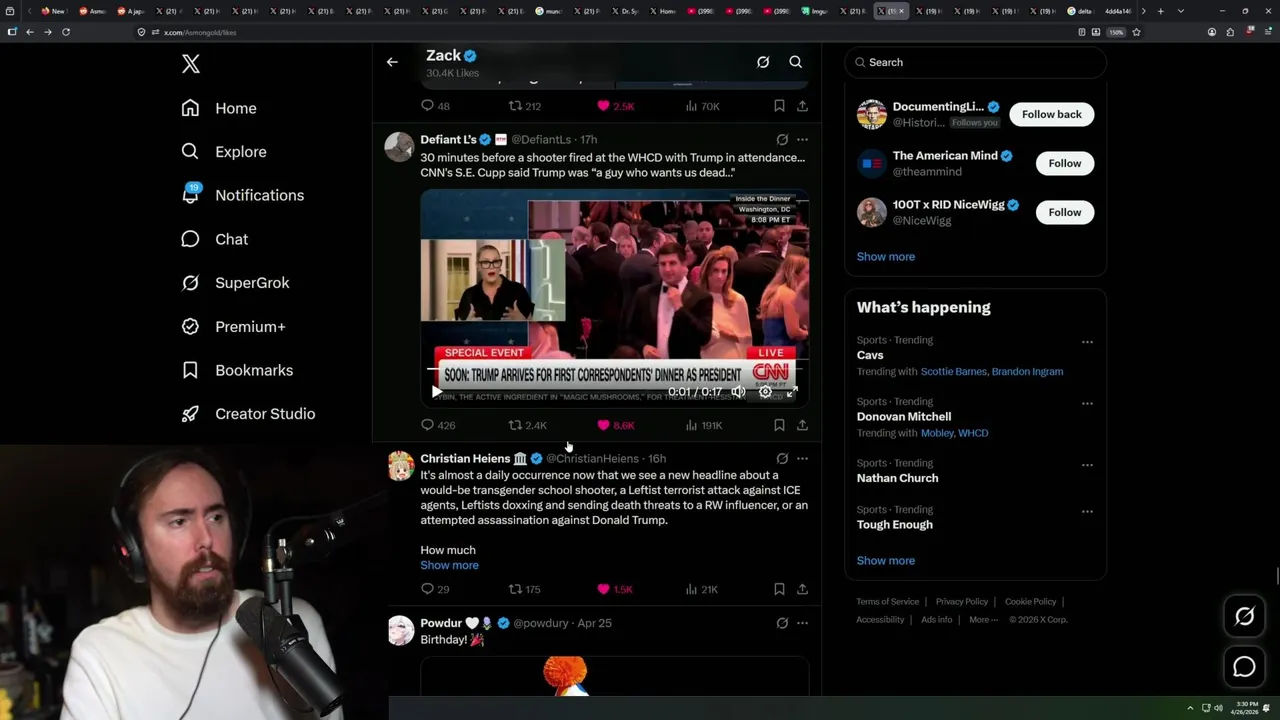Unlike the top post with 2.5K likes
This screenshot has width=1280, height=720.
pyautogui.click(x=615, y=106)
